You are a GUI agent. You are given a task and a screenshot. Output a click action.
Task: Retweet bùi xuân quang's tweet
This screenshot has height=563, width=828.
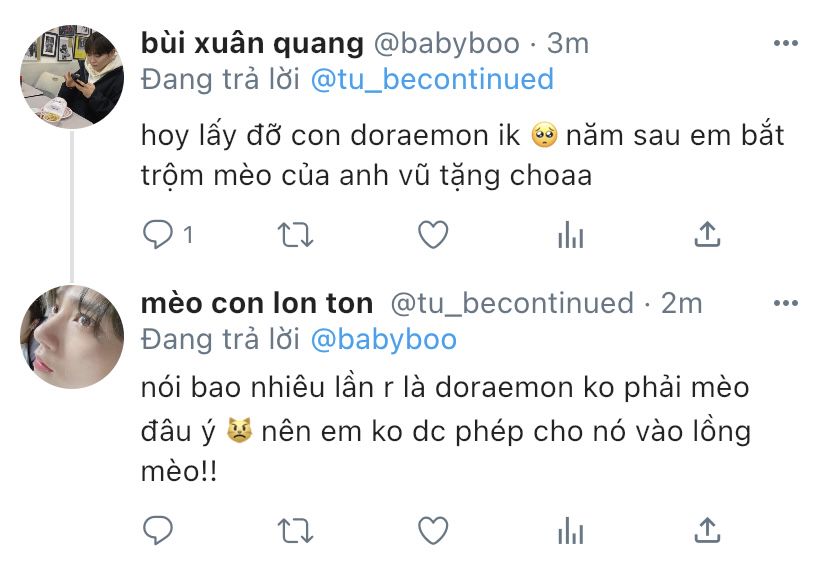pos(295,234)
